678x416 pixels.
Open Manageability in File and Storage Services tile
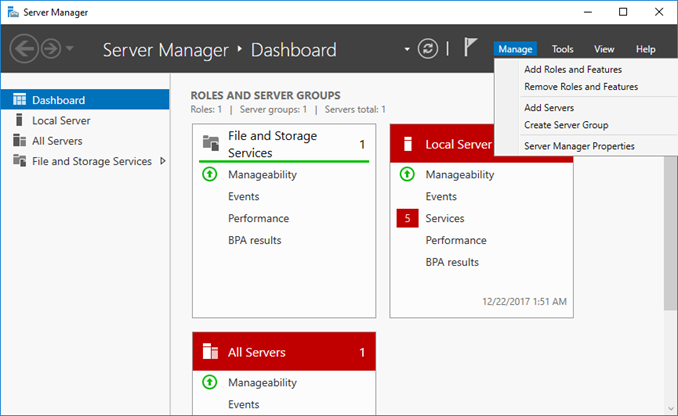point(262,175)
